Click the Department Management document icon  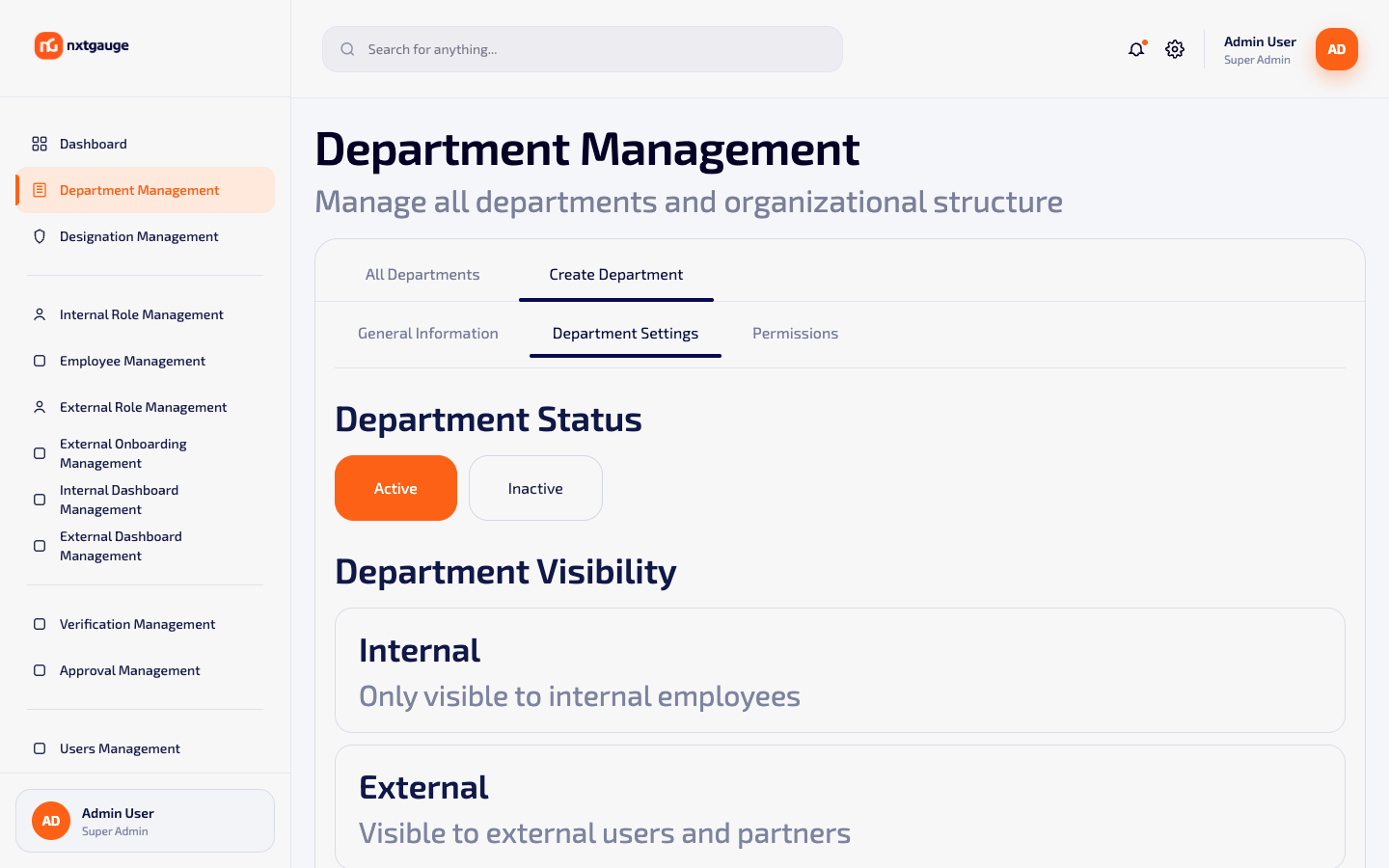click(40, 190)
